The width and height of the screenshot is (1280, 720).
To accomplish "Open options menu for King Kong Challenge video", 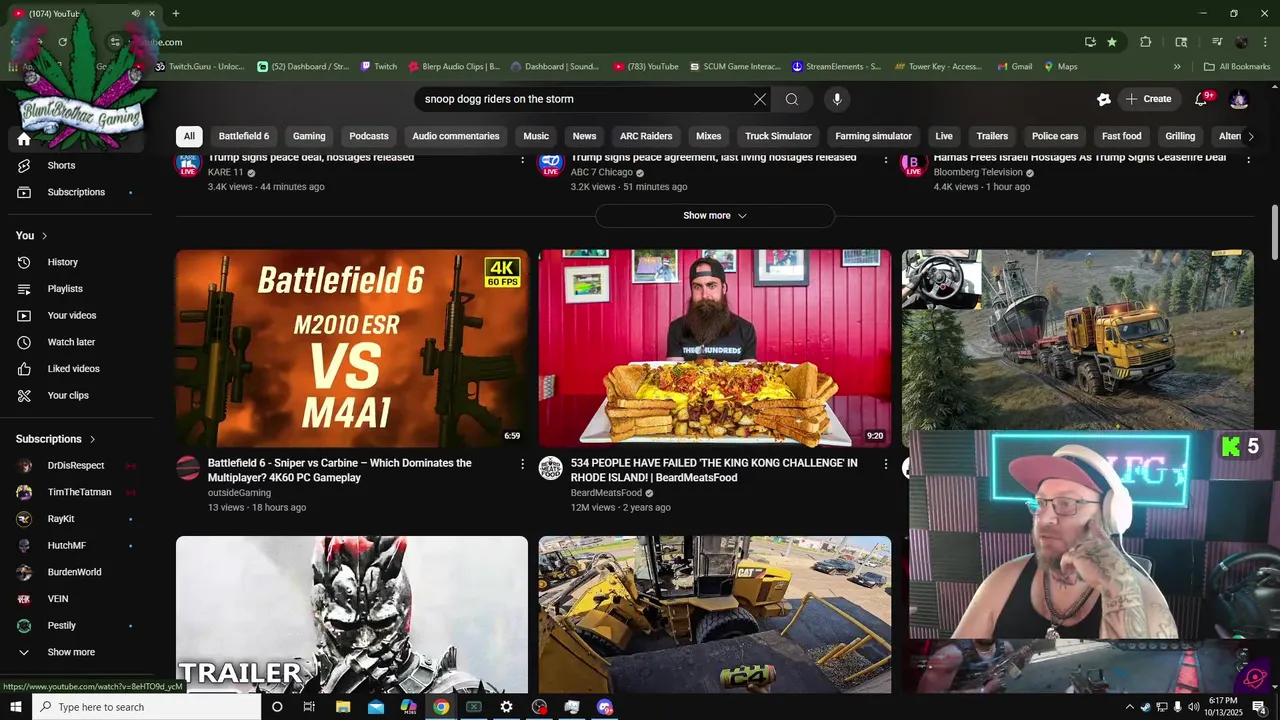I will [x=885, y=464].
